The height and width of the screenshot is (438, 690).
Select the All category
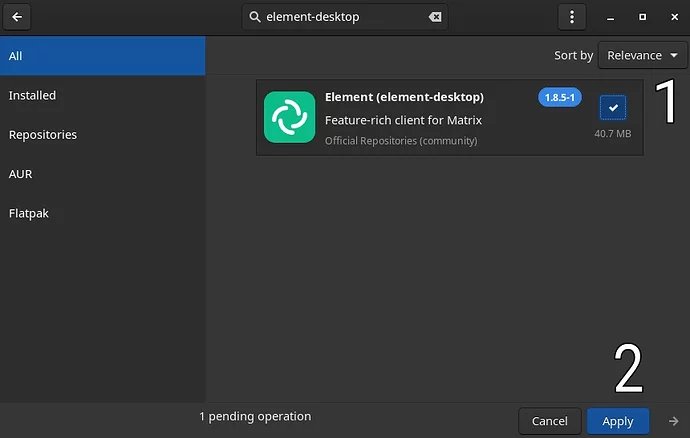click(x=103, y=56)
